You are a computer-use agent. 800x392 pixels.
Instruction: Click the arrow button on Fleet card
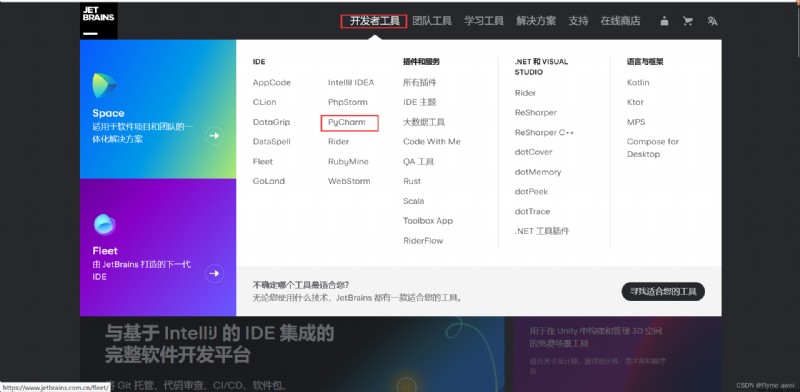[214, 274]
